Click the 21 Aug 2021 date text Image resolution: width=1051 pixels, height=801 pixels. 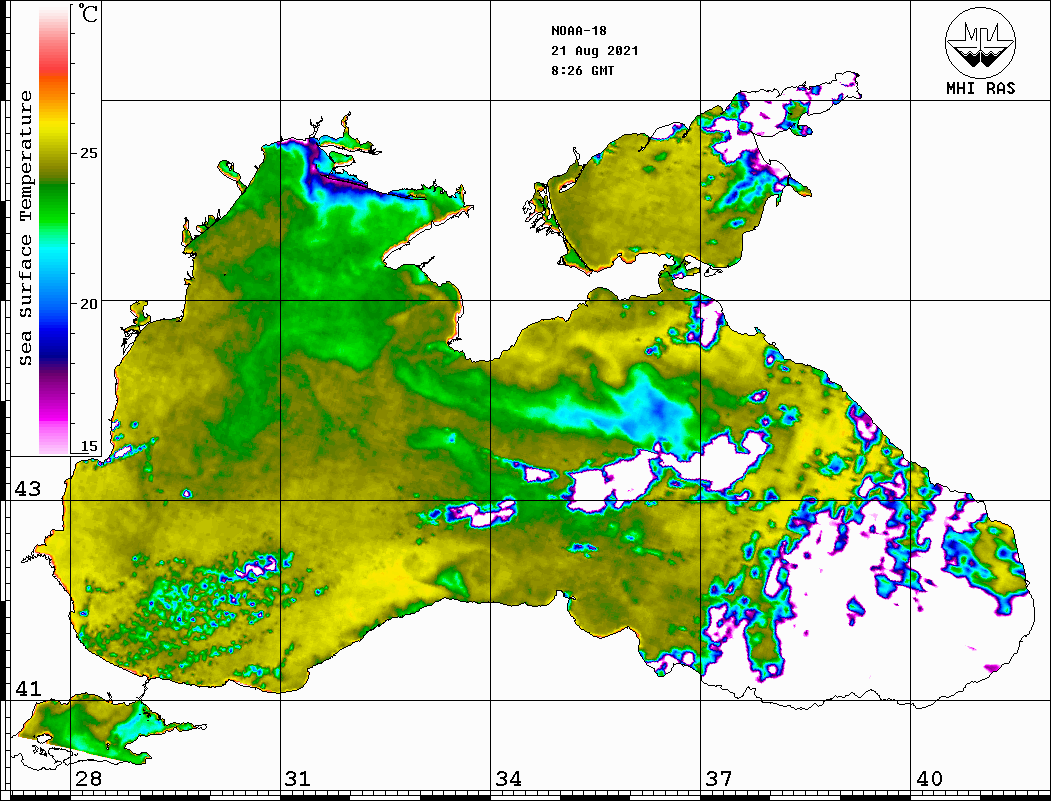click(594, 51)
